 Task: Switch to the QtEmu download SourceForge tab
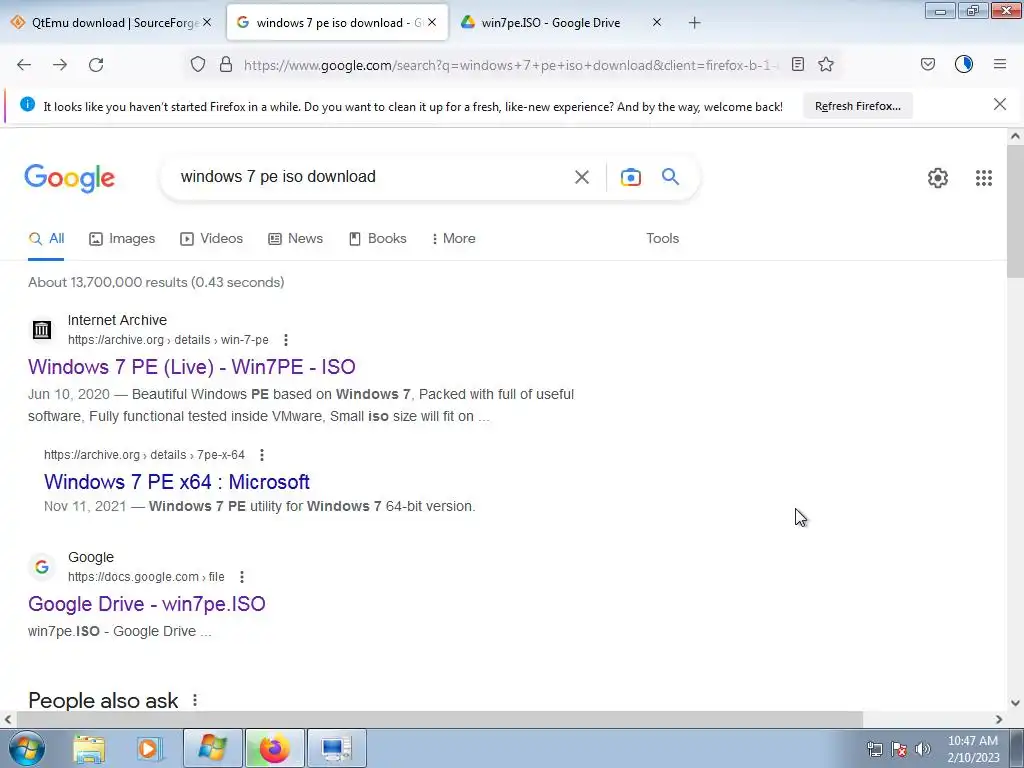coord(110,23)
